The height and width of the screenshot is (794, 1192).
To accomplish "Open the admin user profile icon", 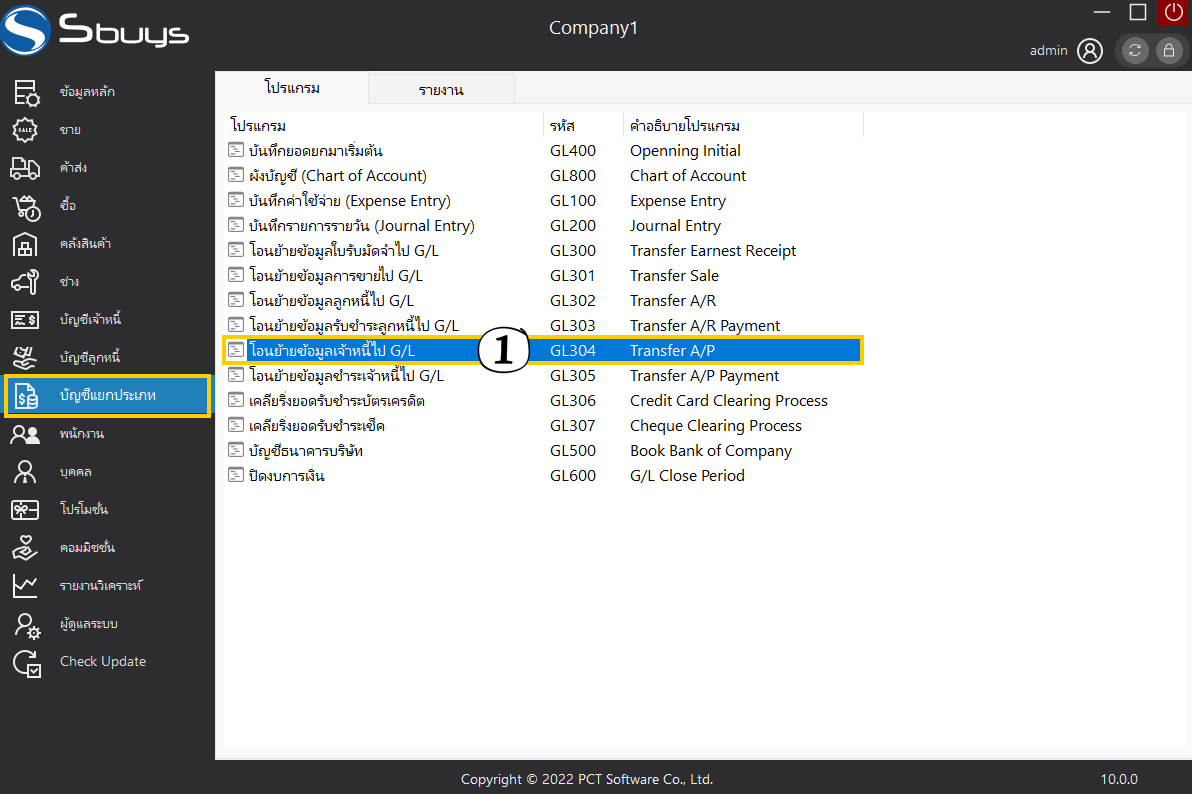I will 1090,51.
